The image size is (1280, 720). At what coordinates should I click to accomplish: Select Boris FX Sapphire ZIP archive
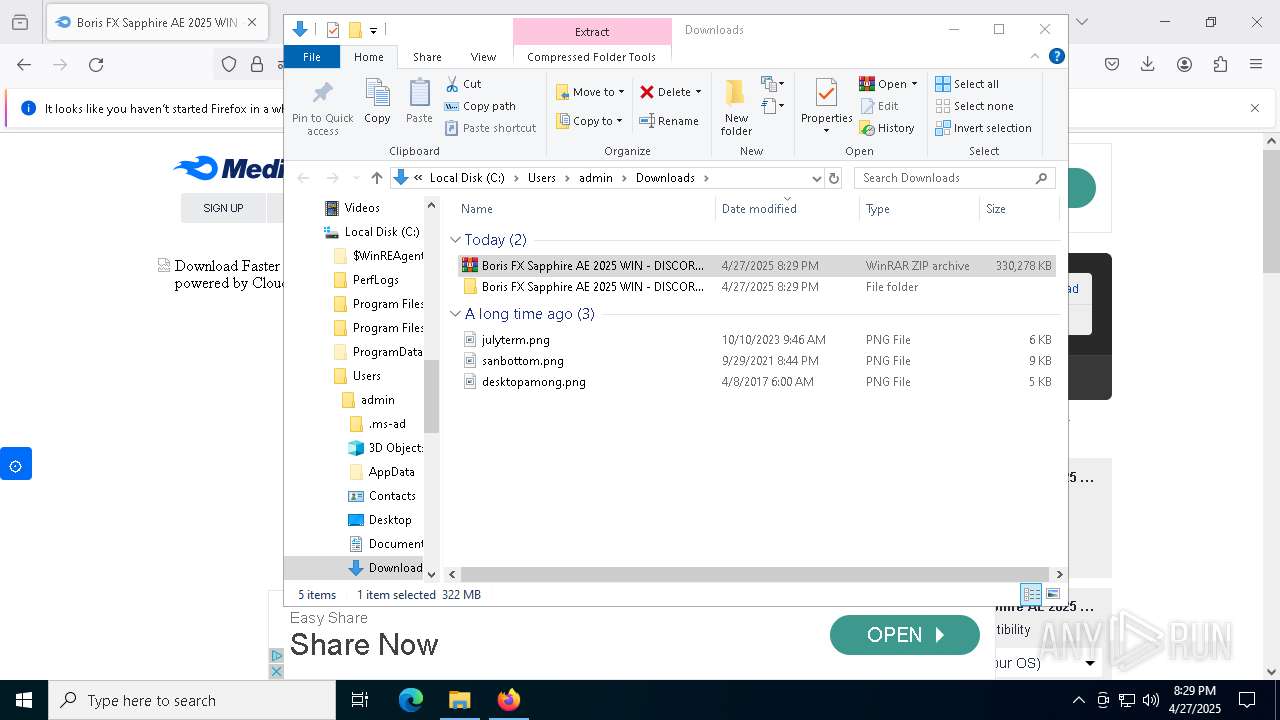[757, 266]
